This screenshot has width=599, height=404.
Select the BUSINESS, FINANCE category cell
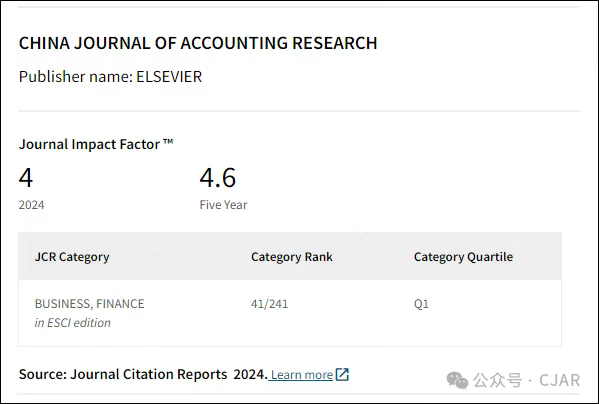pos(89,304)
